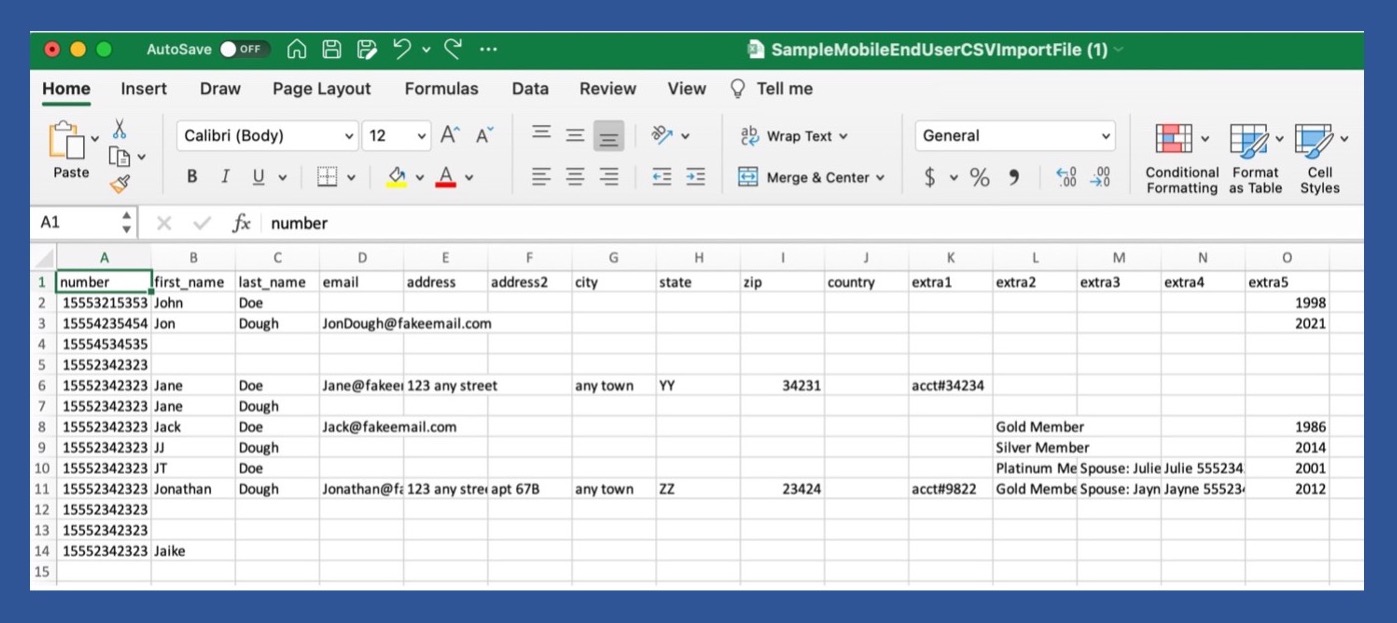Apply comma style
Viewport: 1397px width, 623px height.
tap(1014, 177)
